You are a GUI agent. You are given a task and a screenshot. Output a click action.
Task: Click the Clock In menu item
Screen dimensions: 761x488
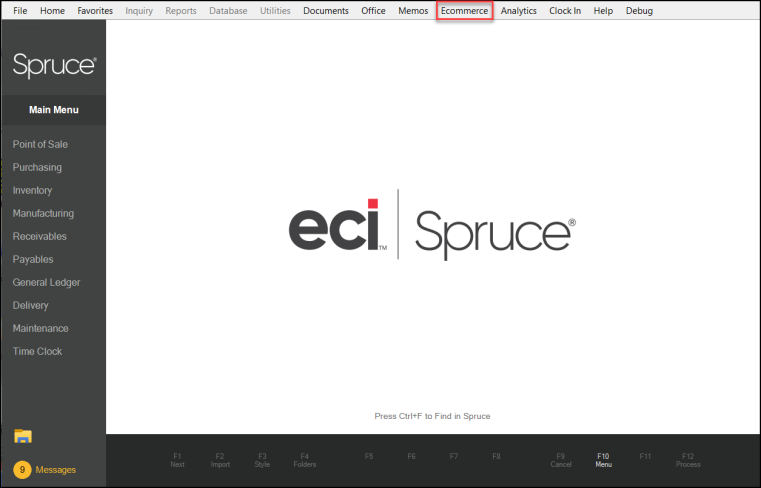(565, 11)
